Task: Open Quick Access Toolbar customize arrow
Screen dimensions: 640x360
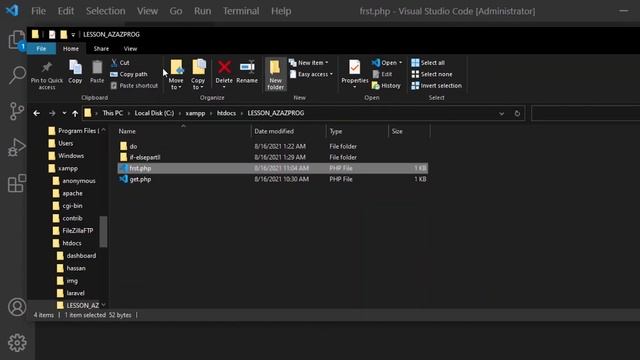Action: coord(73,35)
